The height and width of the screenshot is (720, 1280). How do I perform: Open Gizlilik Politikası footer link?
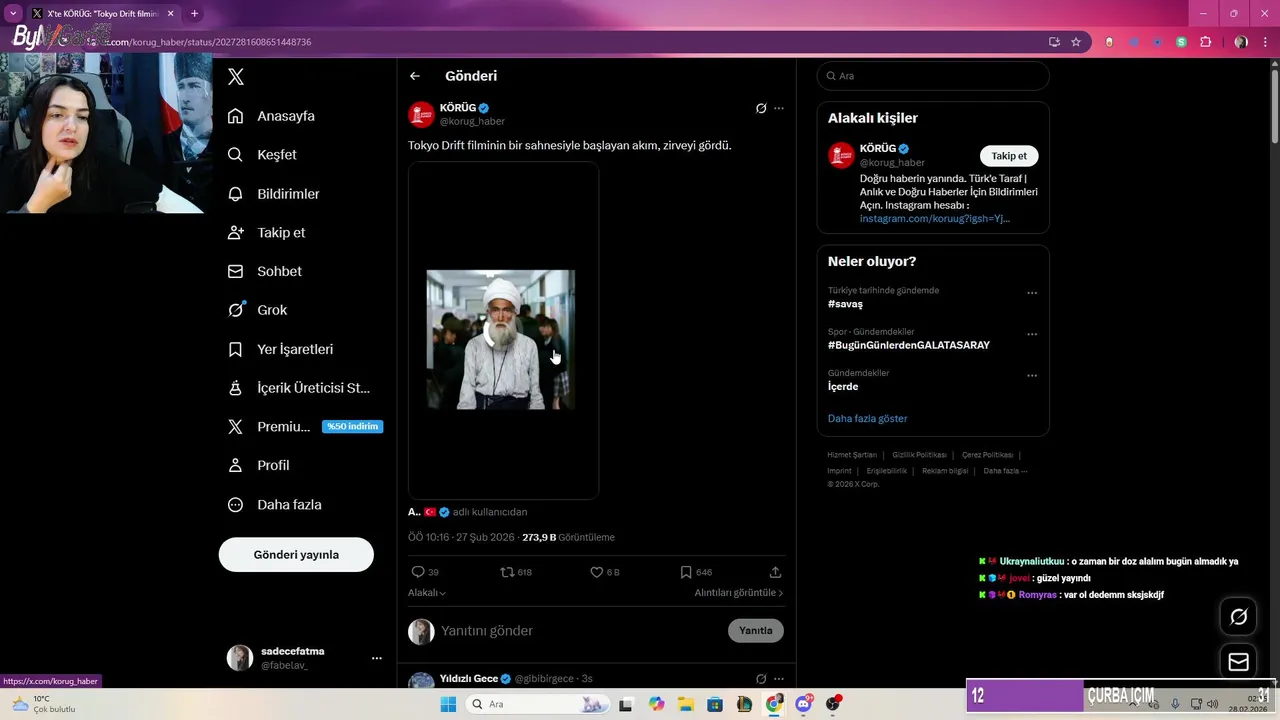click(x=919, y=455)
